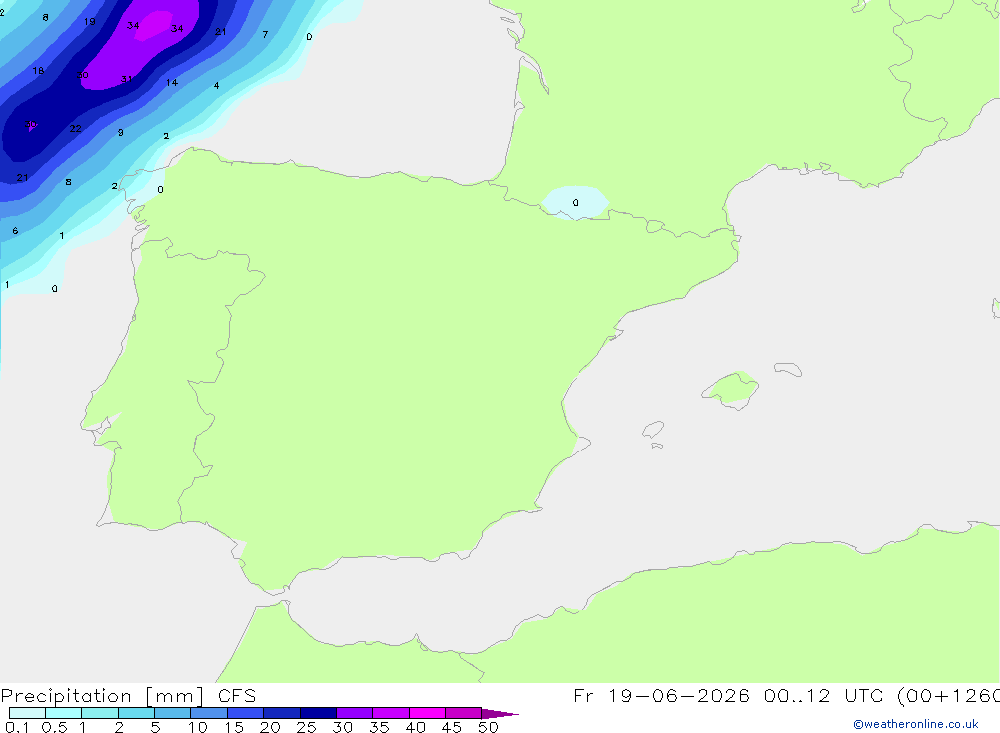Click the 'Fr 19-06-2026' date text
Image resolution: width=1000 pixels, height=733 pixels.
tap(661, 696)
